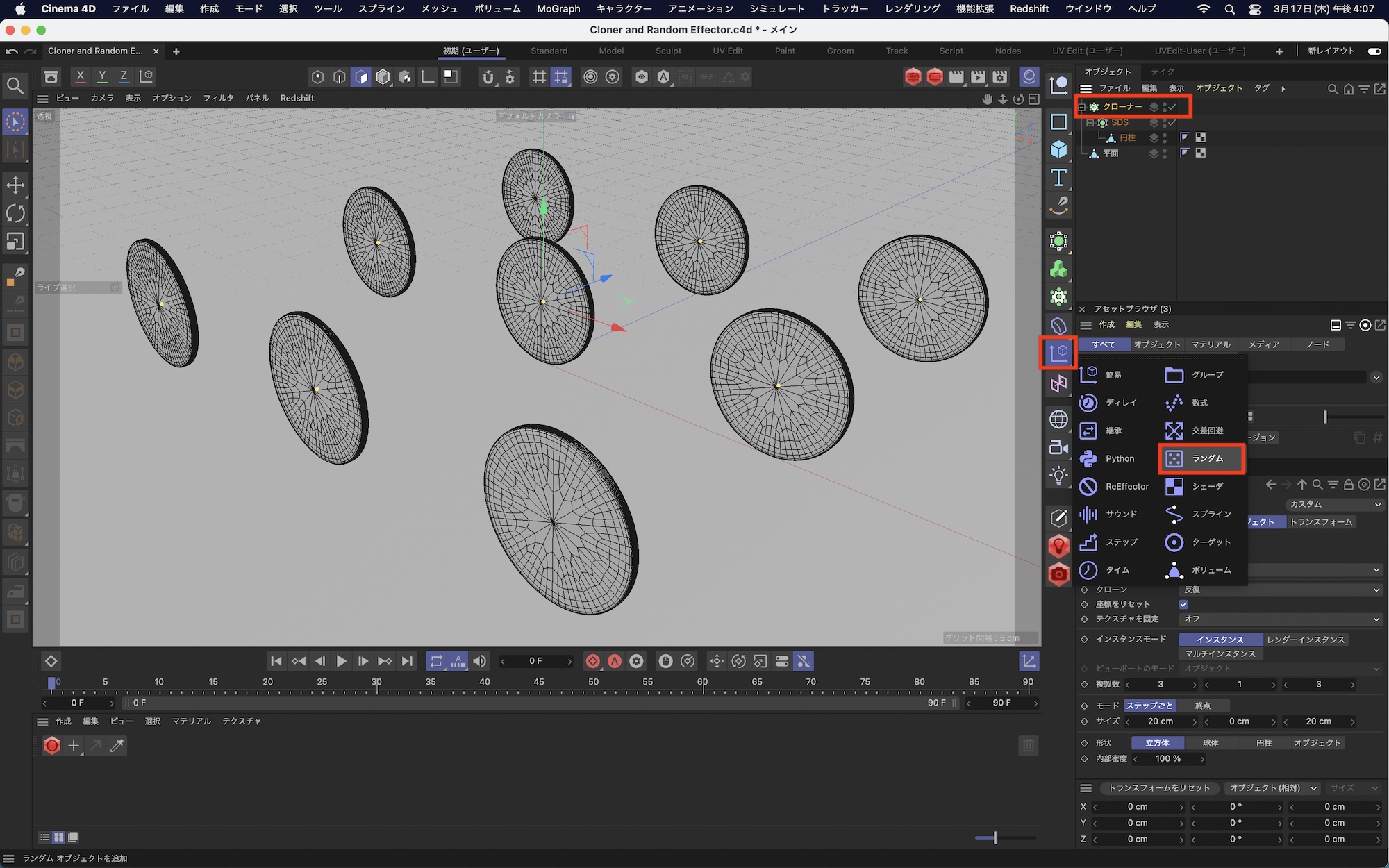Click the Record active objects button

pyautogui.click(x=592, y=661)
